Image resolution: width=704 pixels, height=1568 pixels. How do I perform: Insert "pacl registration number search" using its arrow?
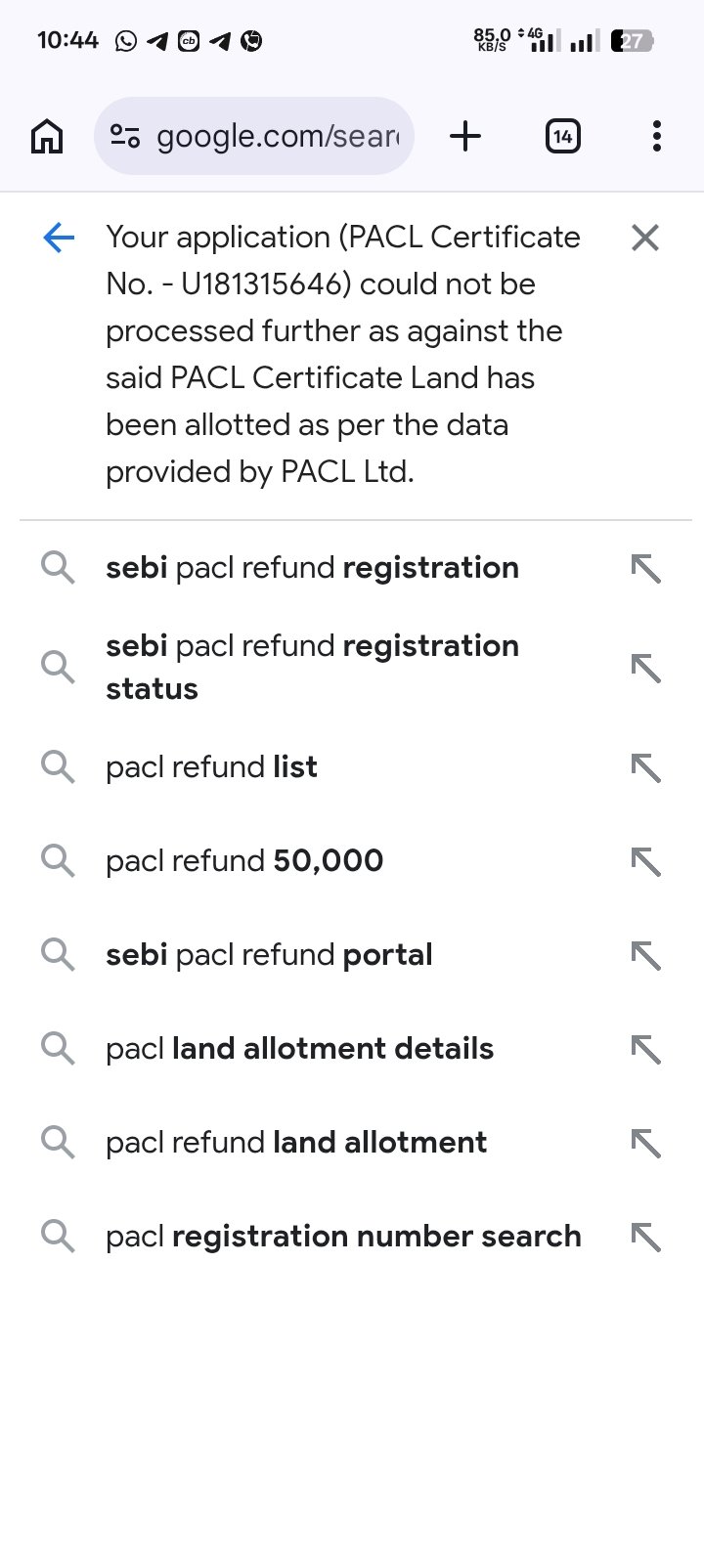(645, 1237)
